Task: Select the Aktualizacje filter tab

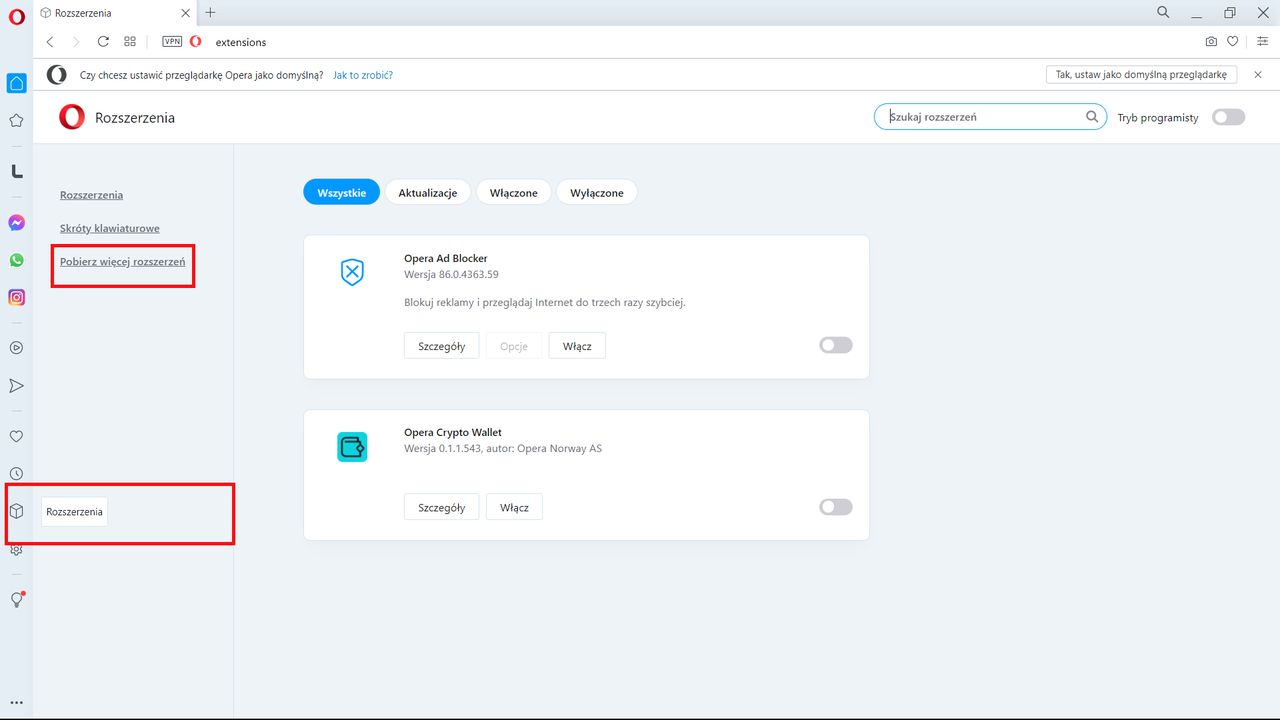Action: tap(428, 192)
